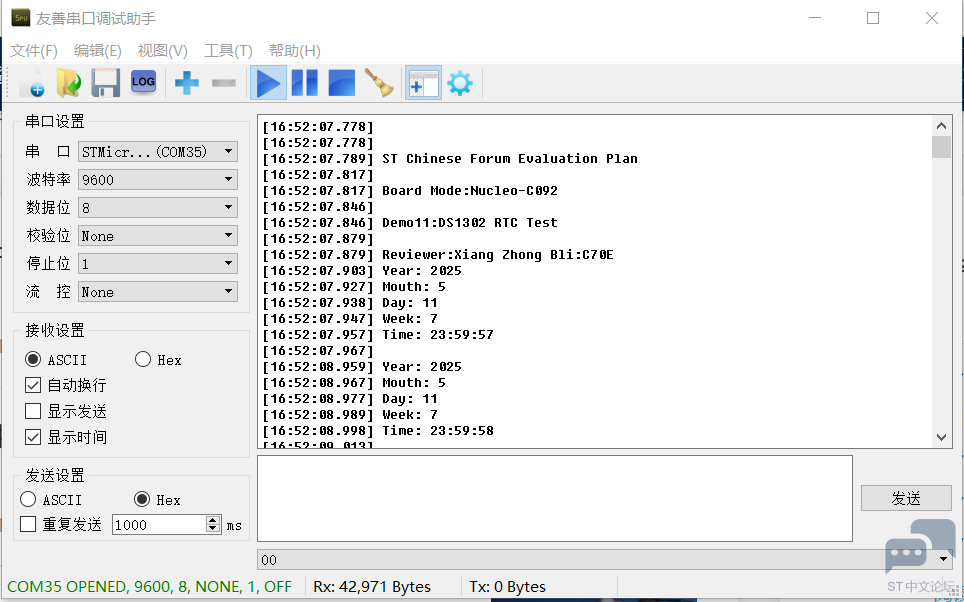
Task: Uncheck the 显示时间 checkbox
Action: pyautogui.click(x=33, y=437)
